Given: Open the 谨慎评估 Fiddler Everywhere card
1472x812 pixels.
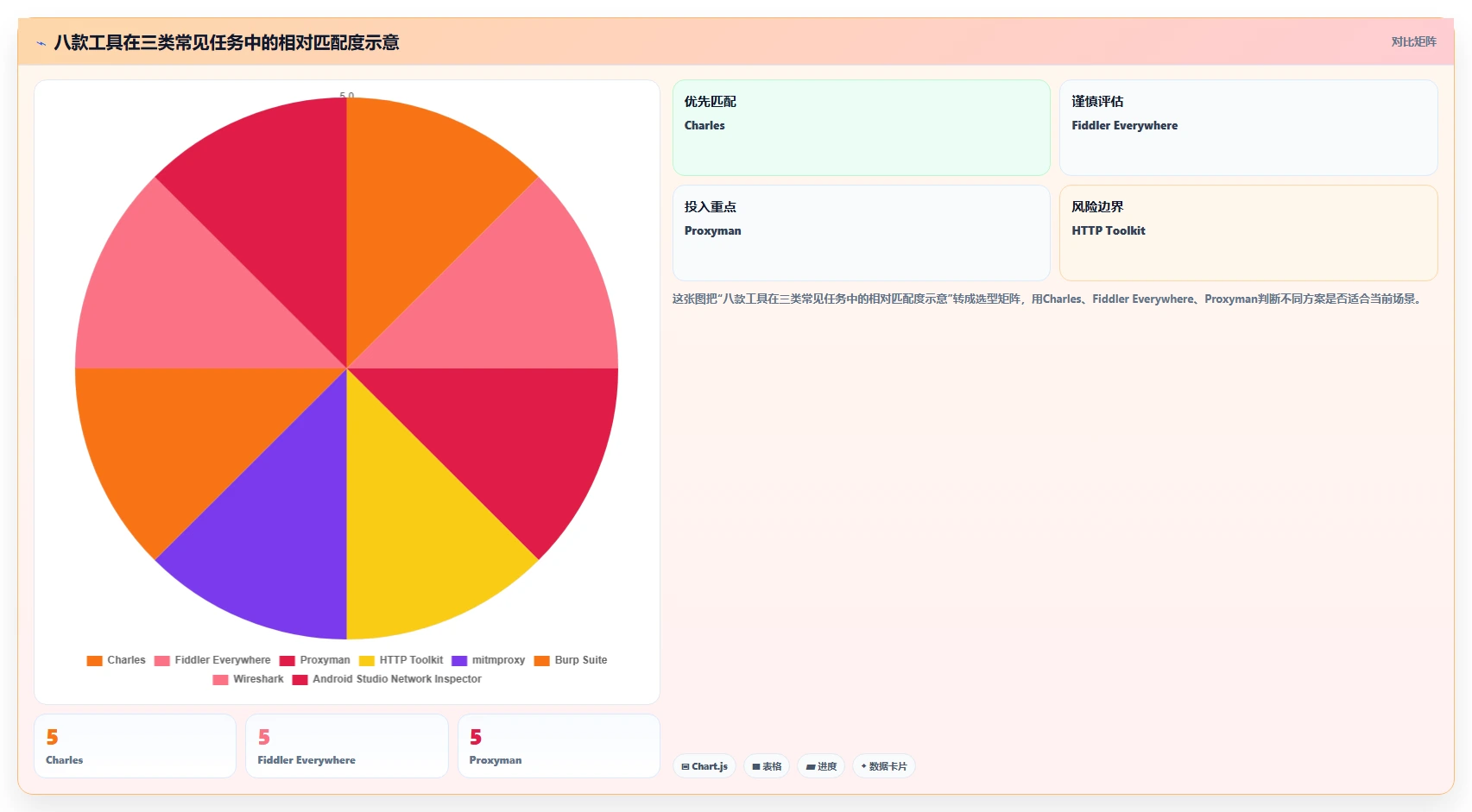Looking at the screenshot, I should 1248,128.
